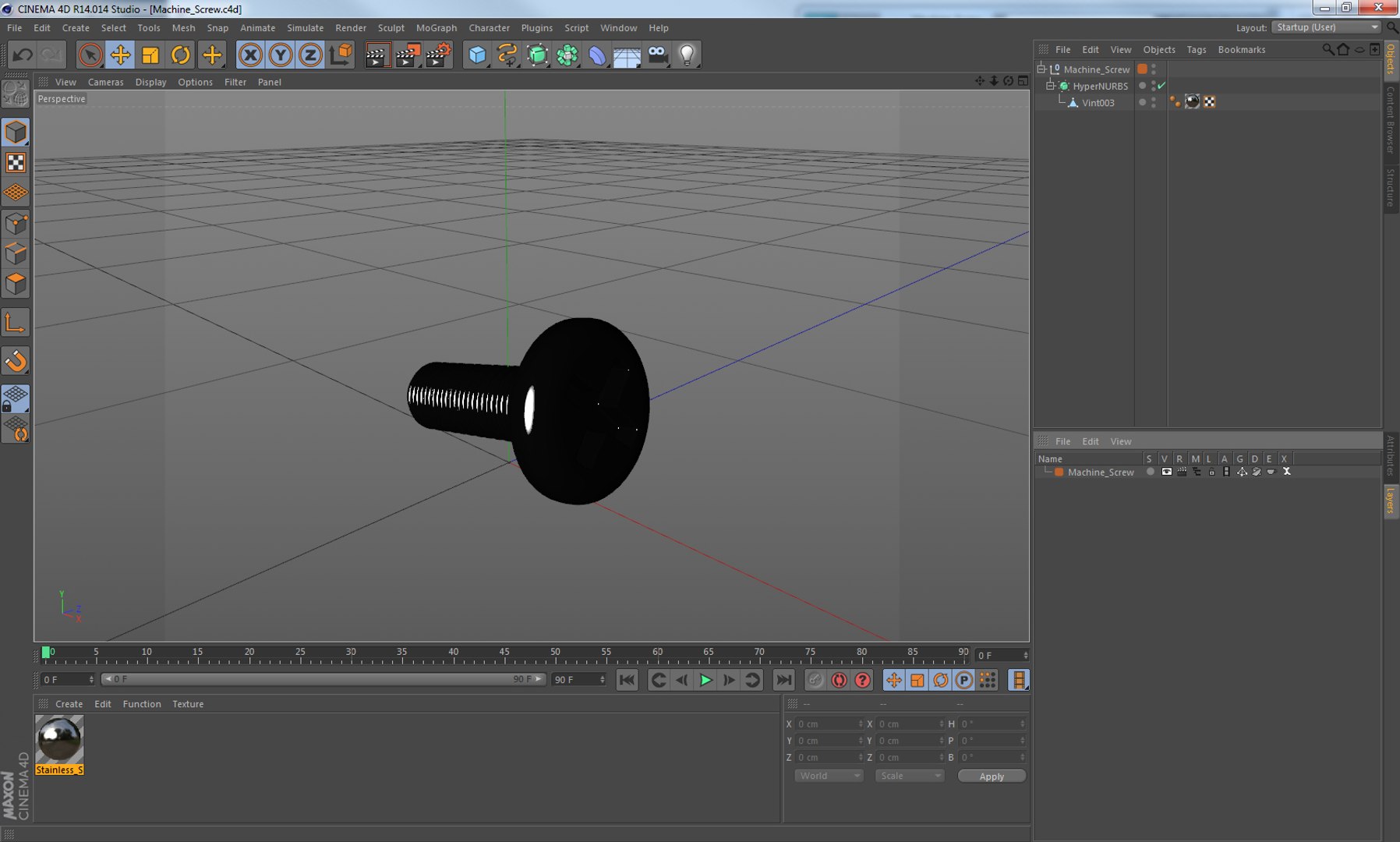This screenshot has height=842, width=1400.
Task: Open the Edit Render Settings icon
Action: 439,55
